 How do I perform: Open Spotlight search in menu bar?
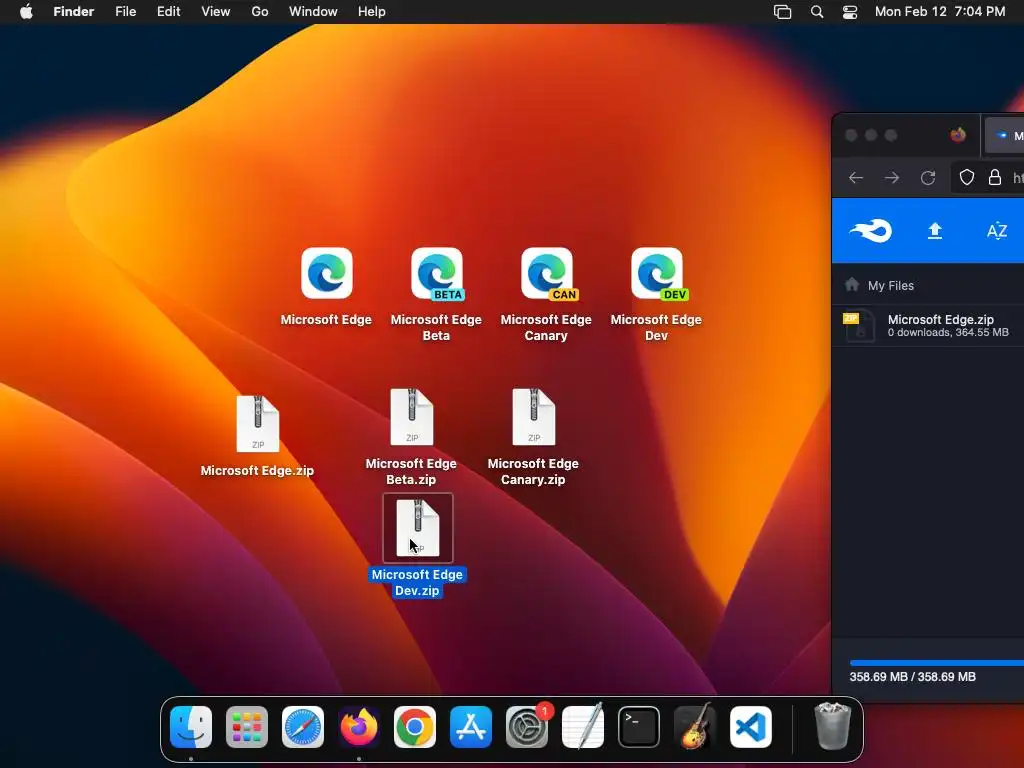817,12
